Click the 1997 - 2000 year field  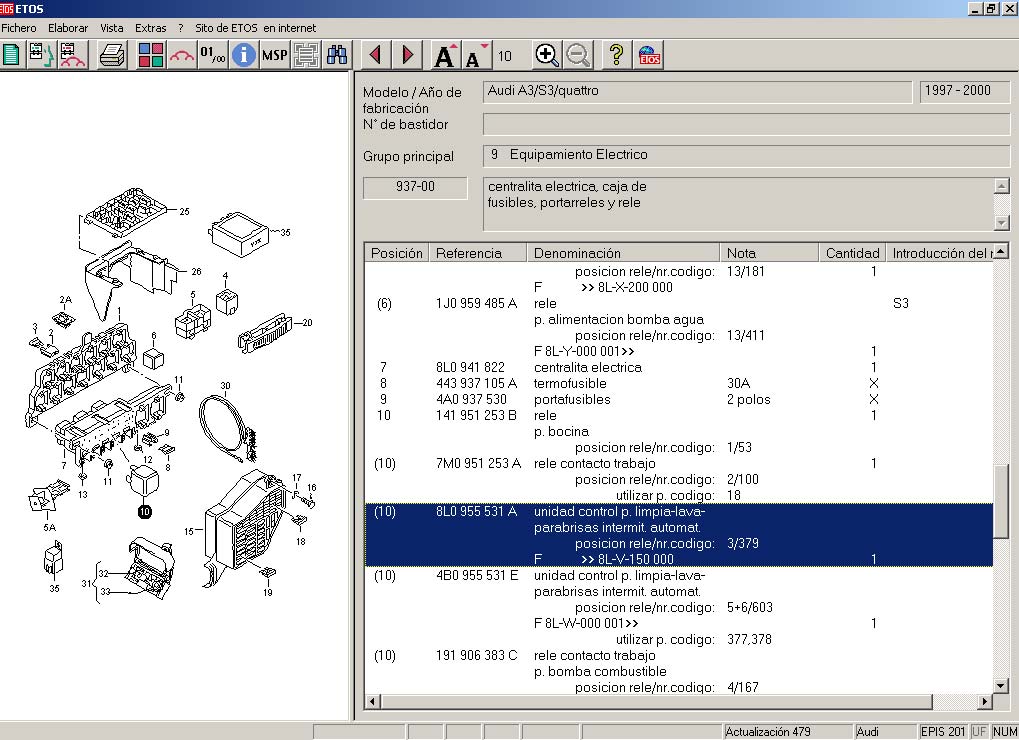pos(964,92)
